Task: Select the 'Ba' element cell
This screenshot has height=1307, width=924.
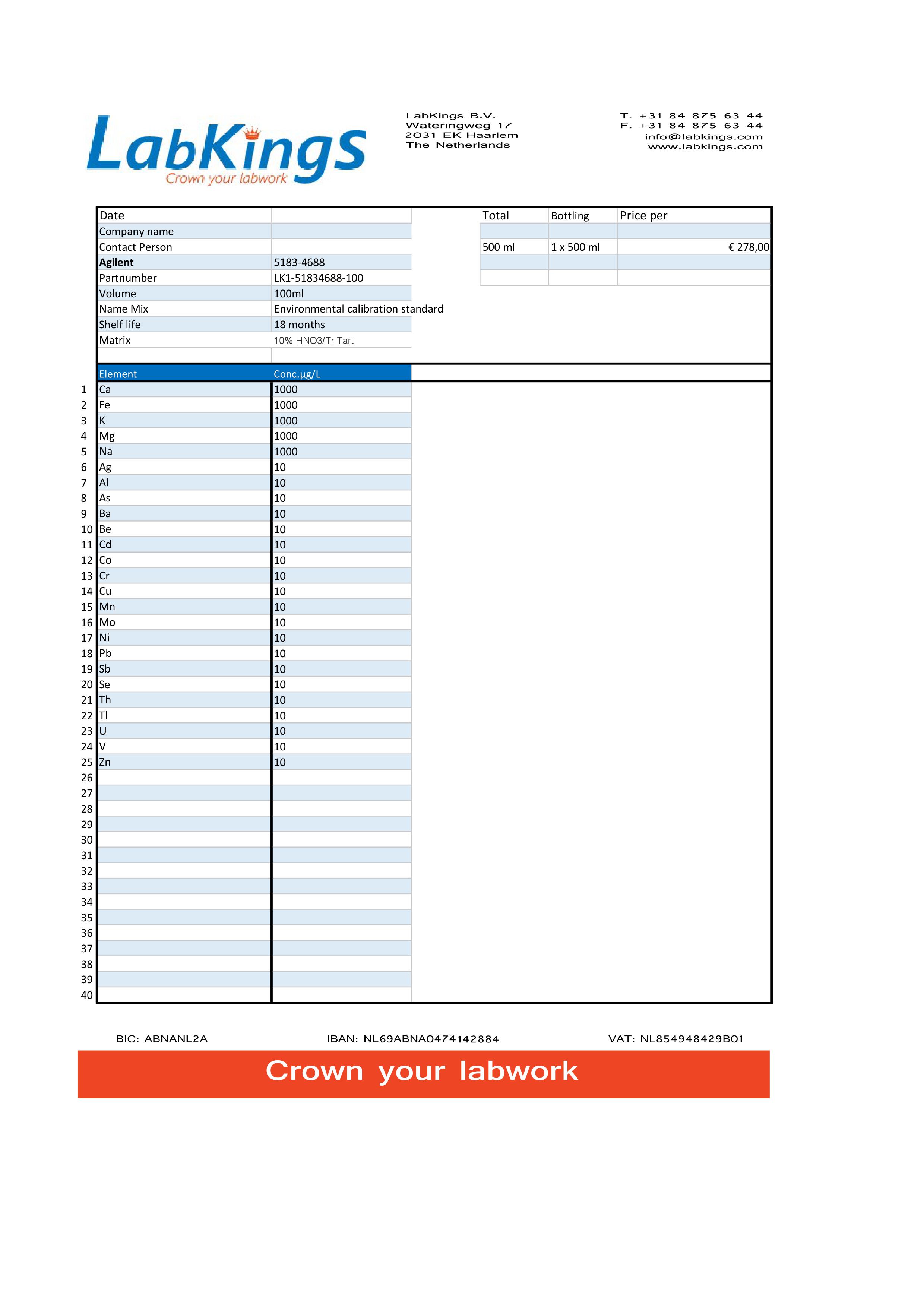Action: (x=184, y=513)
